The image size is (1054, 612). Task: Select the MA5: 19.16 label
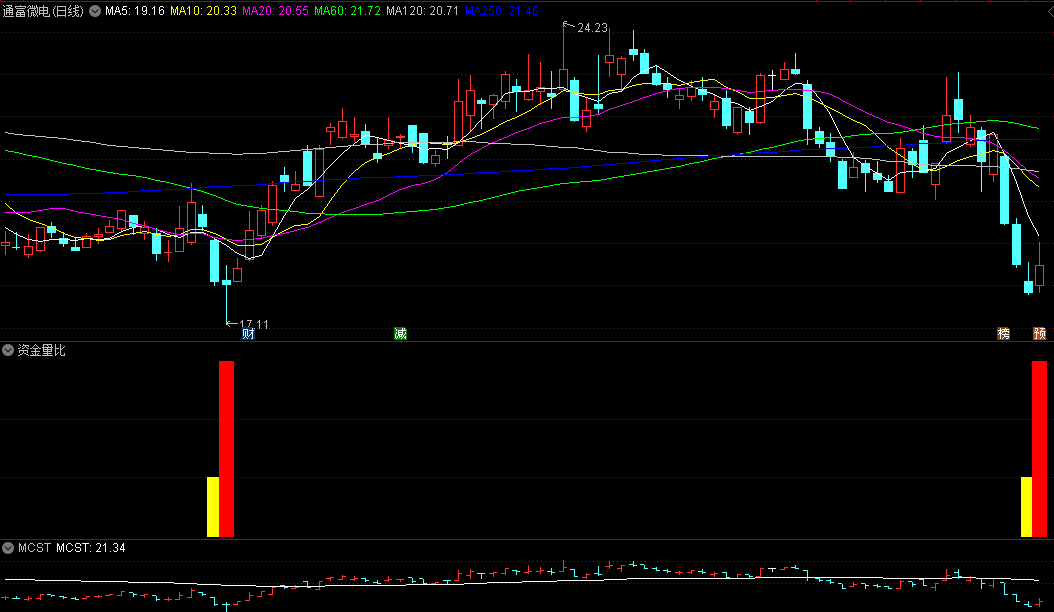pos(134,11)
